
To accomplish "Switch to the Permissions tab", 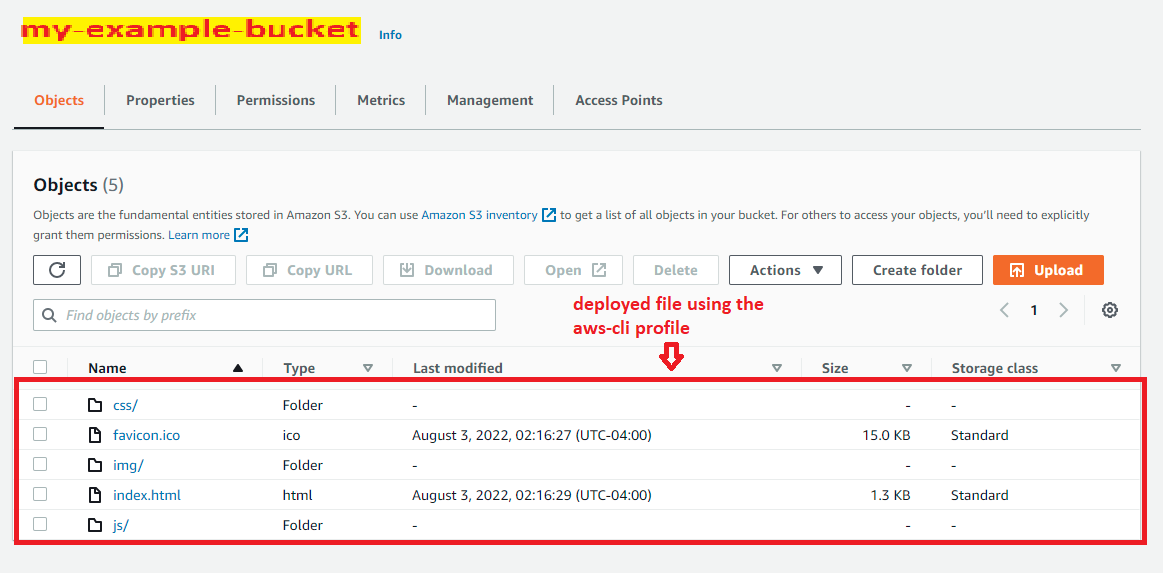I will click(276, 100).
